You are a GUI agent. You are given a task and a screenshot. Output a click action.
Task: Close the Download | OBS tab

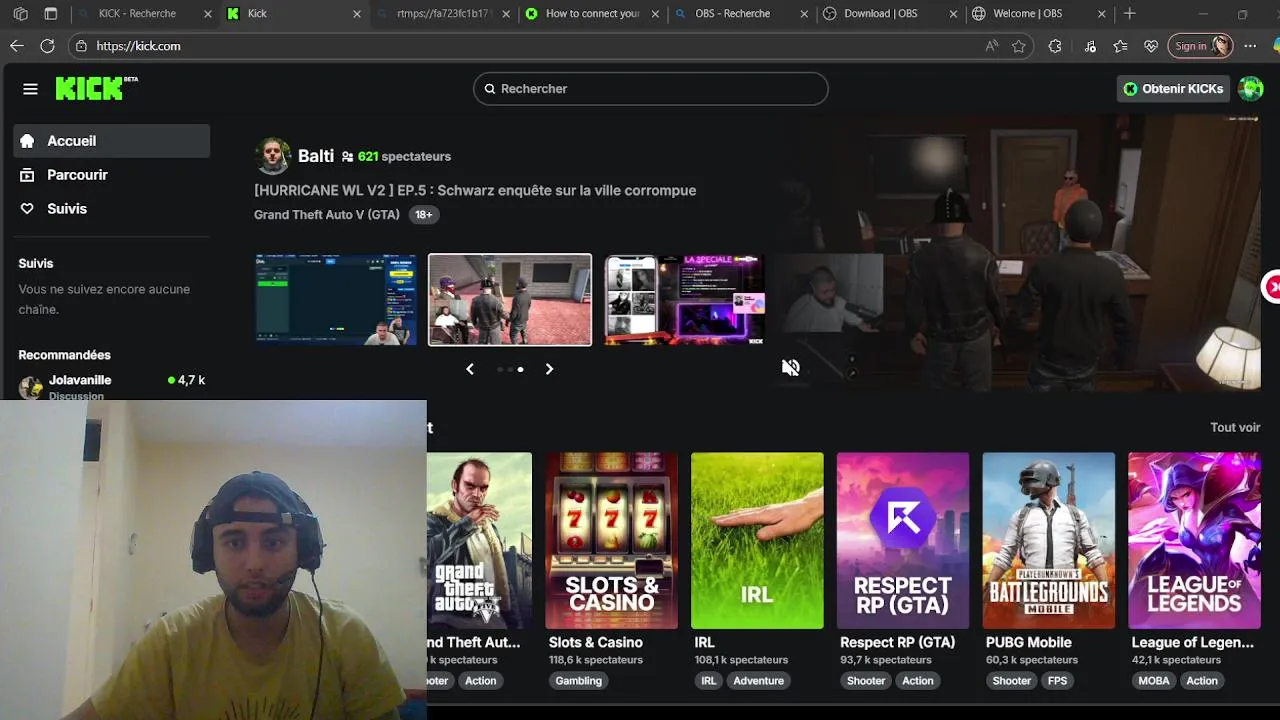[953, 14]
